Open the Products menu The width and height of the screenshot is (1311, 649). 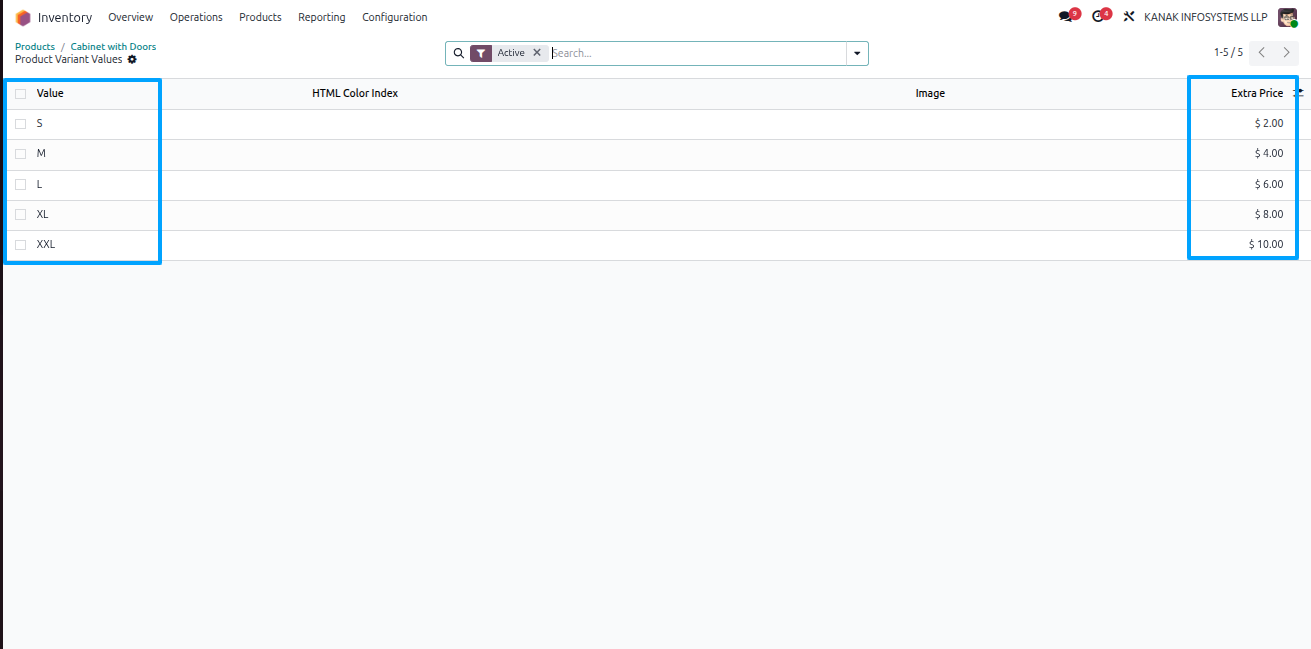click(x=260, y=17)
